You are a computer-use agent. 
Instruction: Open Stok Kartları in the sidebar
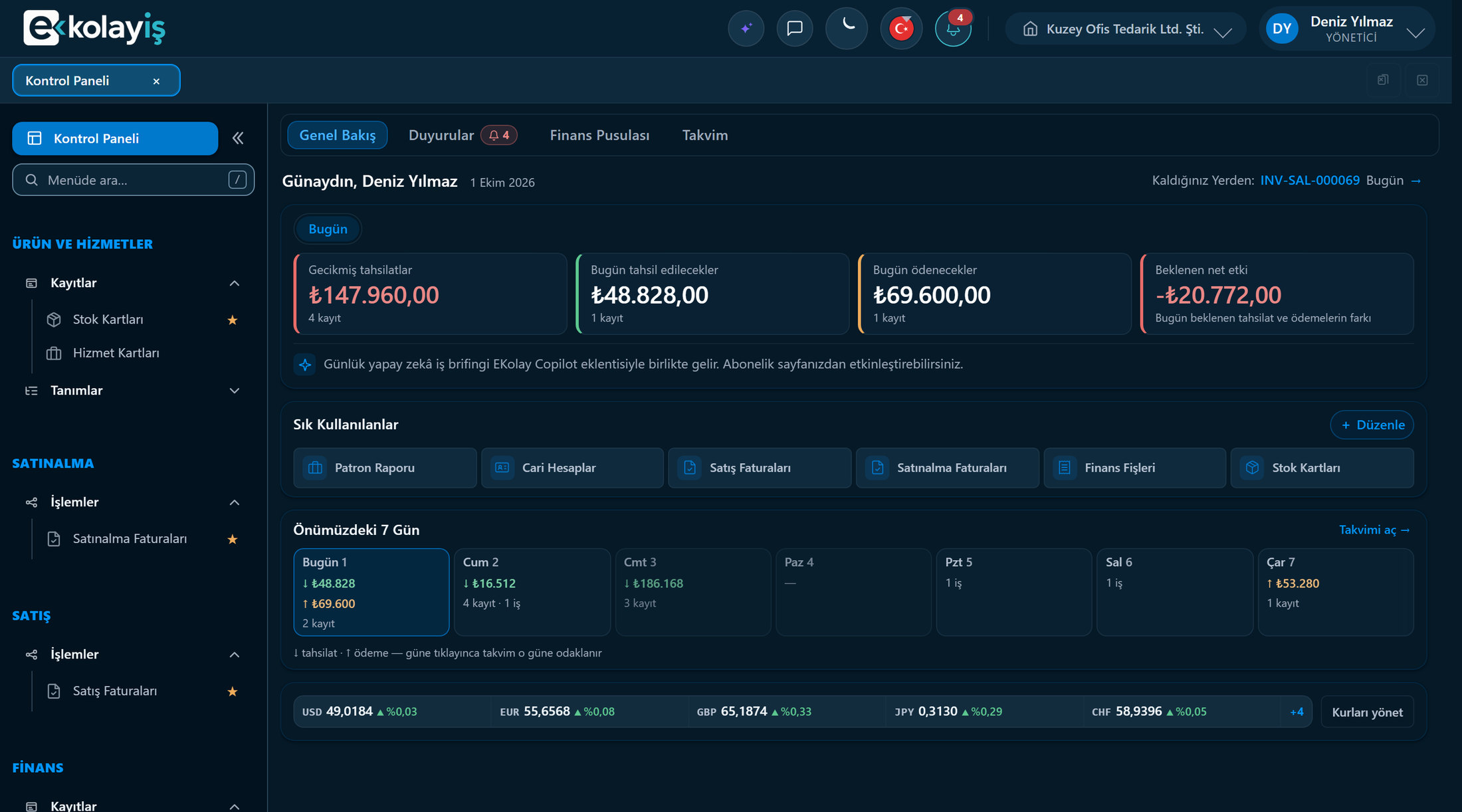click(x=108, y=320)
